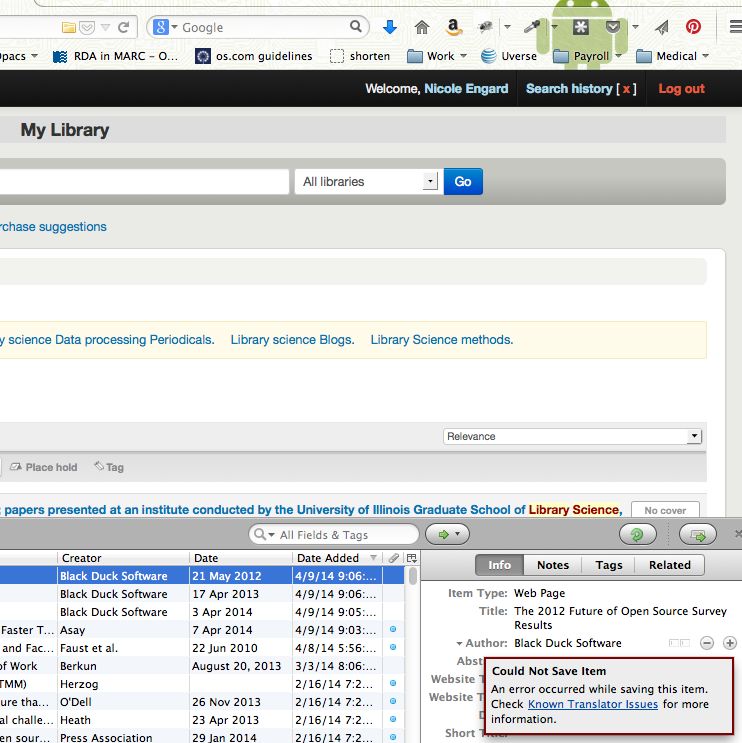
Task: Remove author using the minus button
Action: click(x=707, y=643)
